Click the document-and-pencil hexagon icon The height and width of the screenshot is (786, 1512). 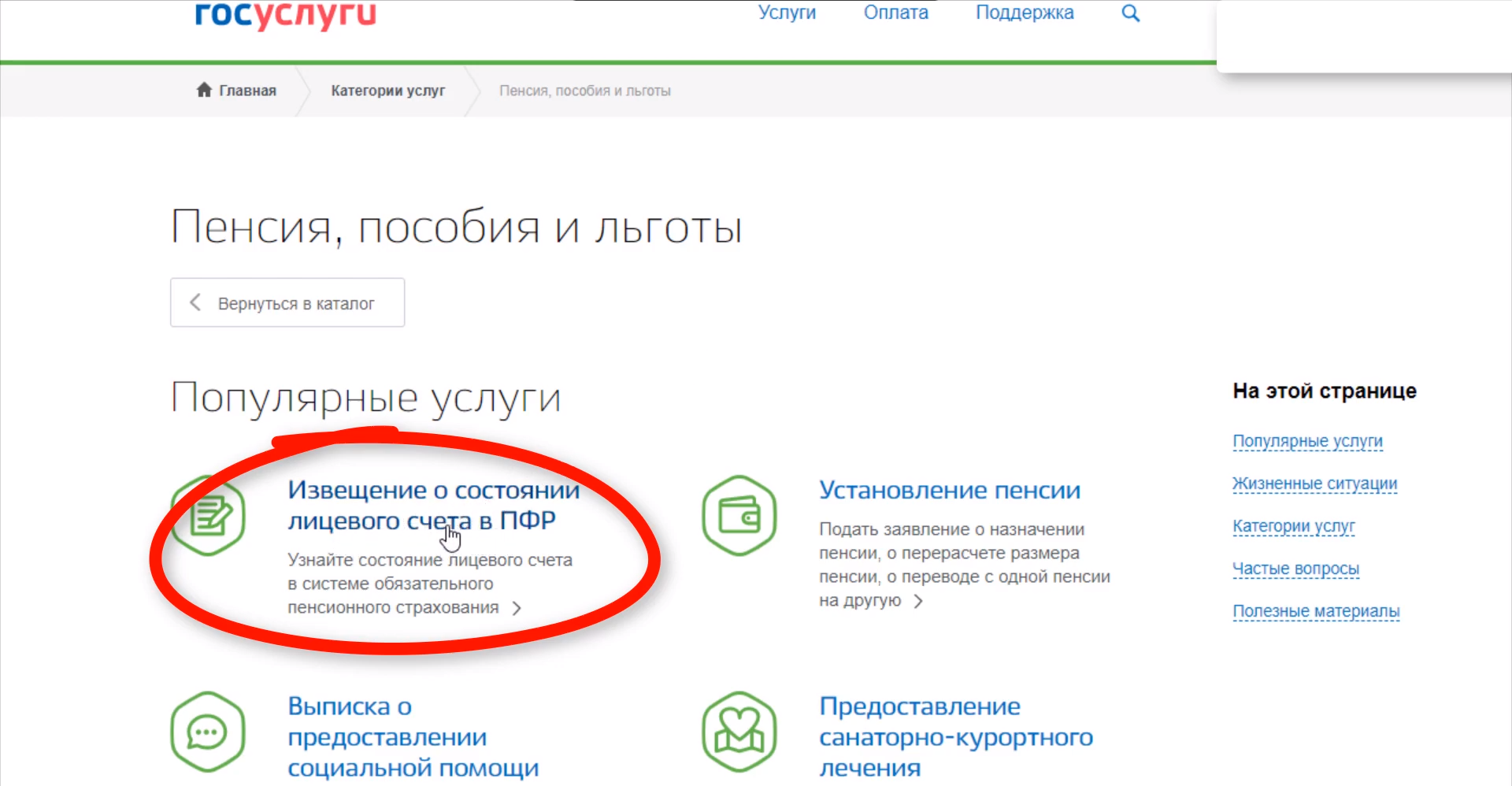coord(209,516)
